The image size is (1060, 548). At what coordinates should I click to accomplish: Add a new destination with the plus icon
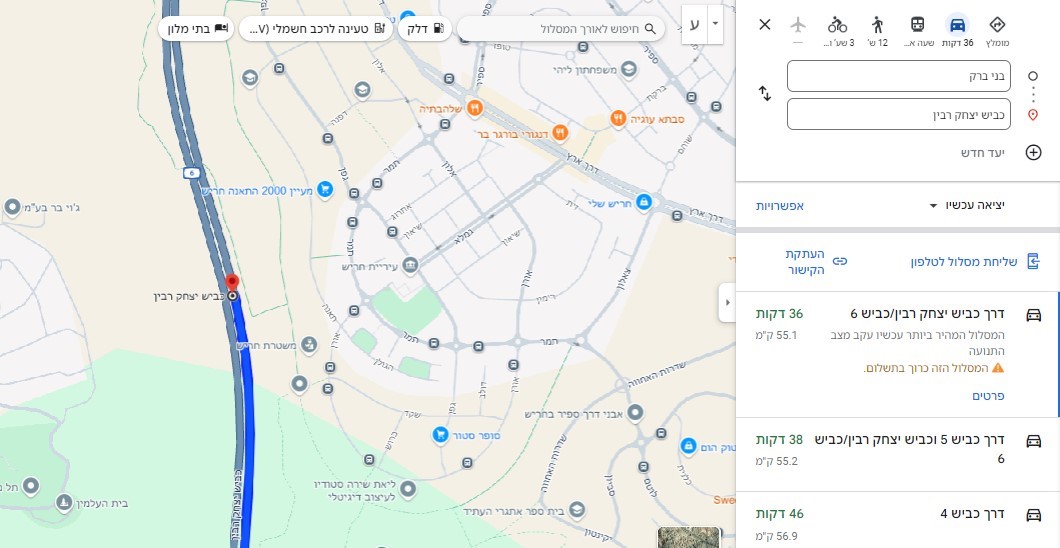(1034, 152)
